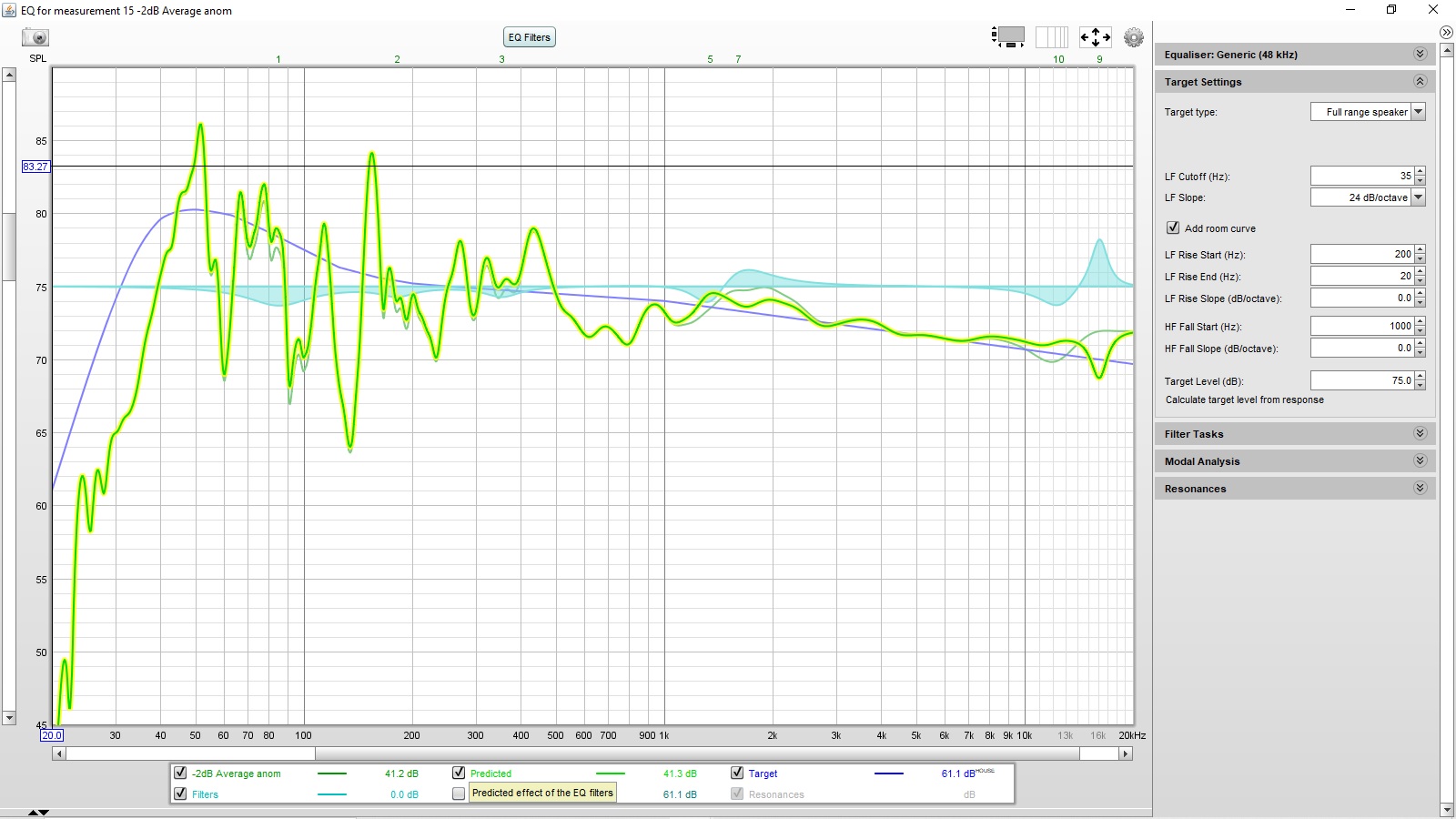Click the HF Fall Slope field
This screenshot has width=1456, height=819.
point(1362,348)
